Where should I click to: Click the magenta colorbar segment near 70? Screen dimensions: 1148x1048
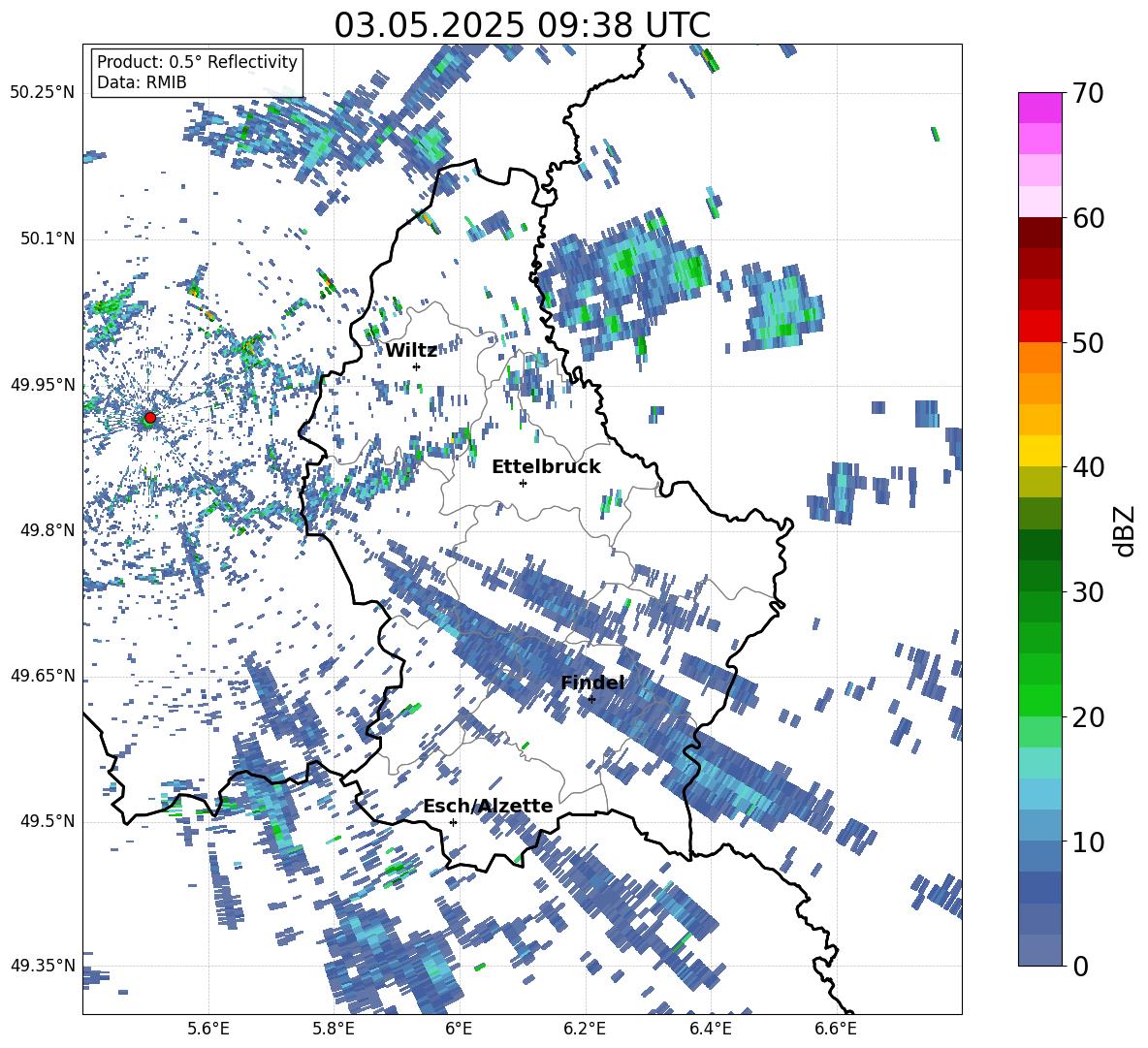(1039, 108)
